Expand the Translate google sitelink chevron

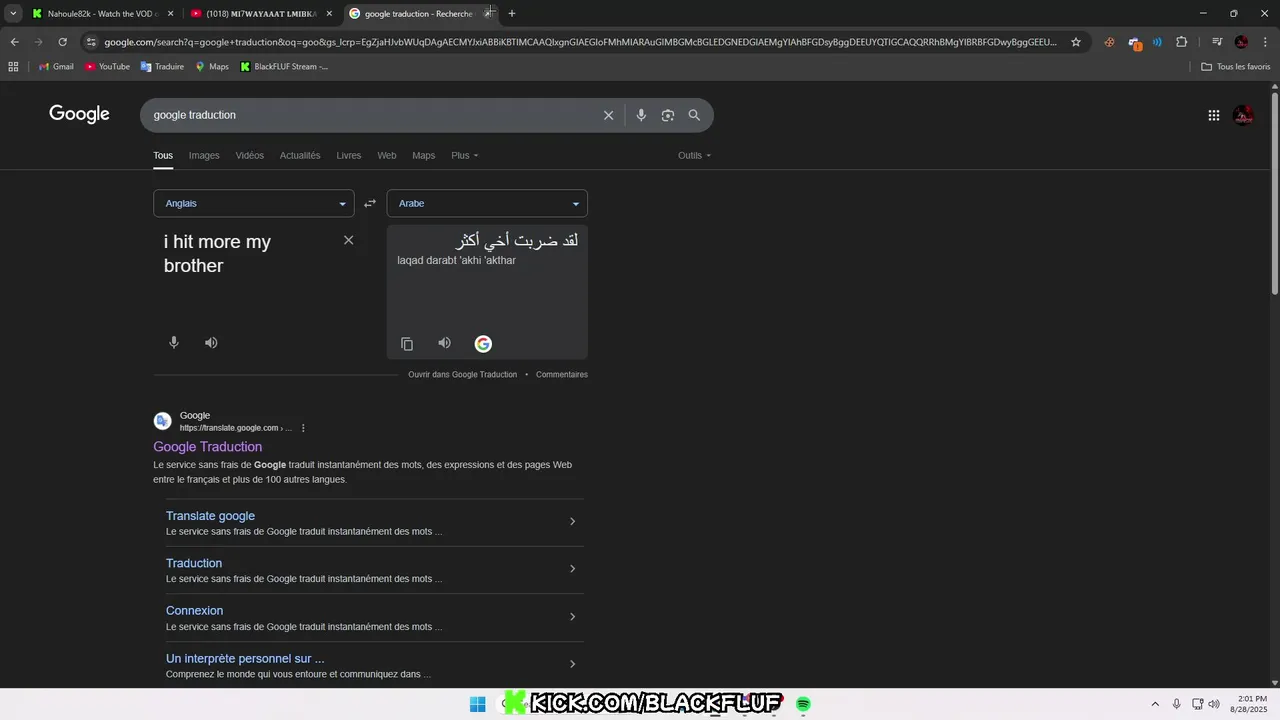[x=572, y=521]
